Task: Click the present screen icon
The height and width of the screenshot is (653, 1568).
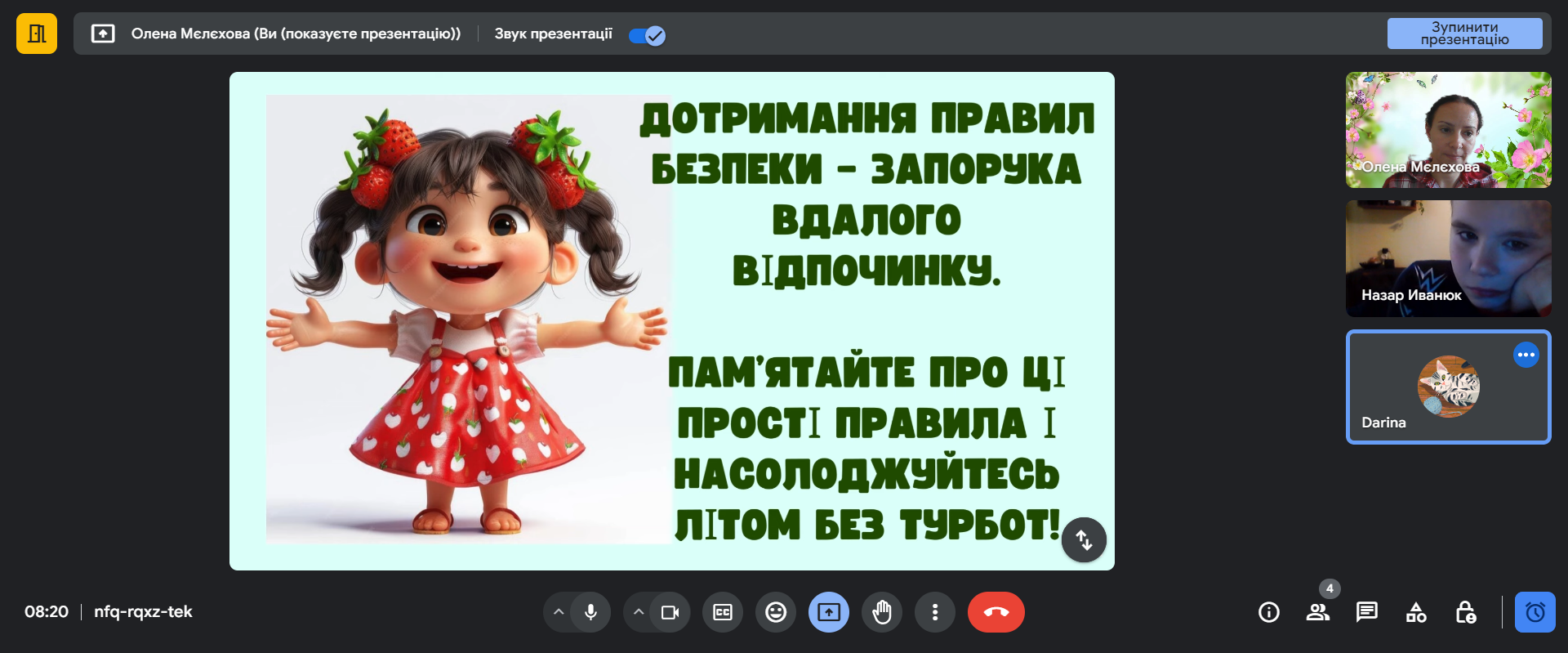Action: click(x=829, y=612)
